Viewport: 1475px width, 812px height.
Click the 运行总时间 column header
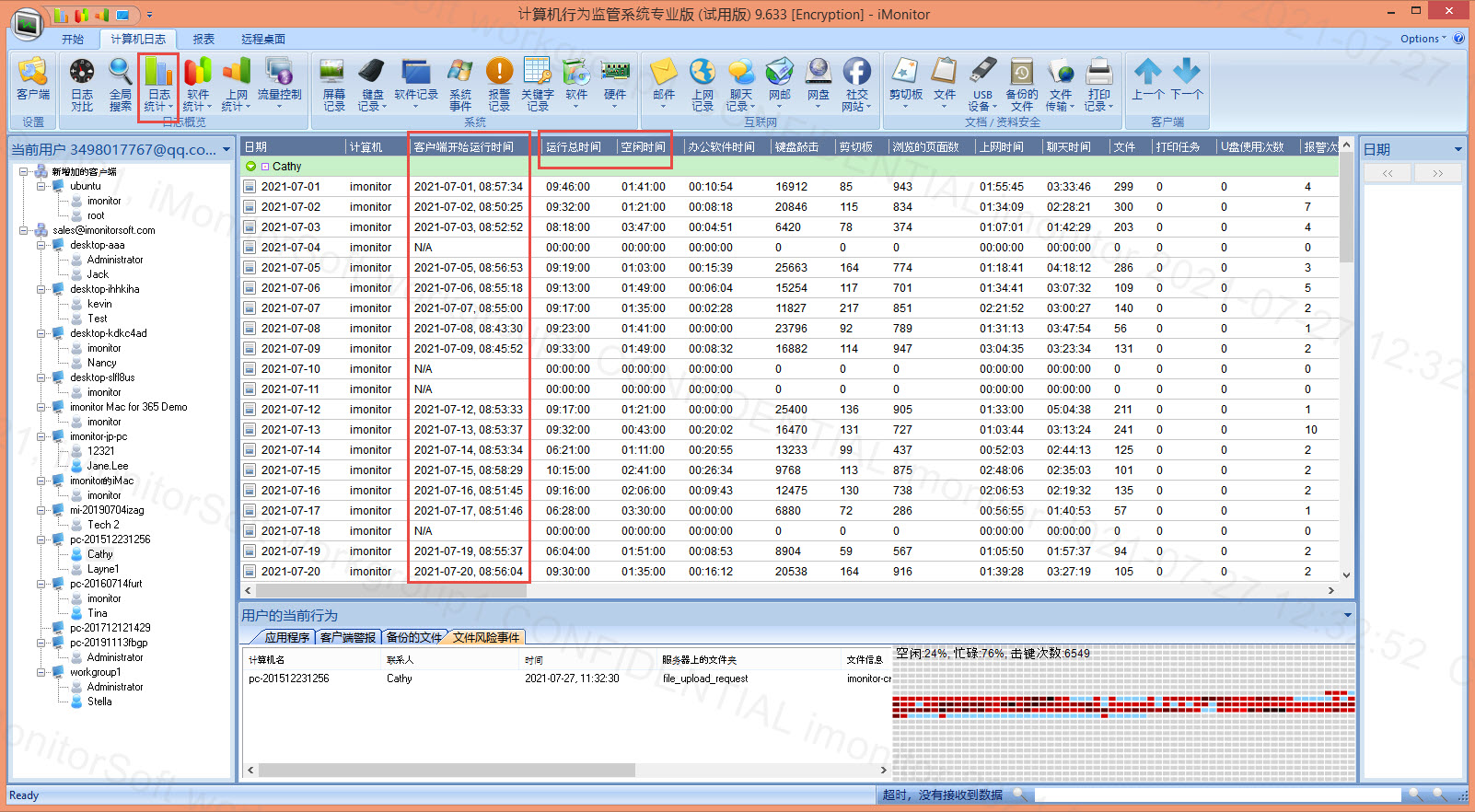pyautogui.click(x=573, y=147)
